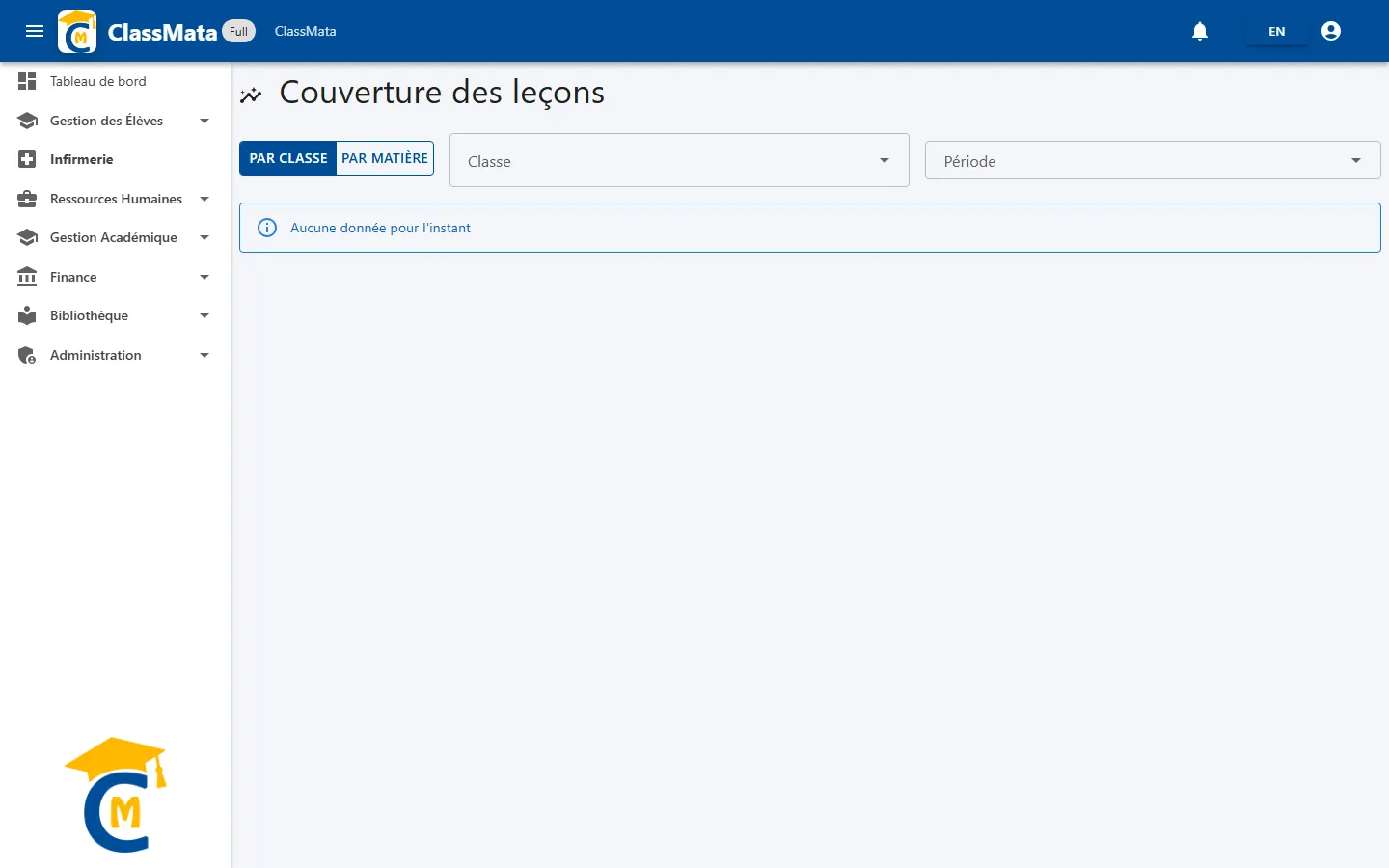Open the Infirmerie menu item
1389x868 pixels.
click(116, 159)
